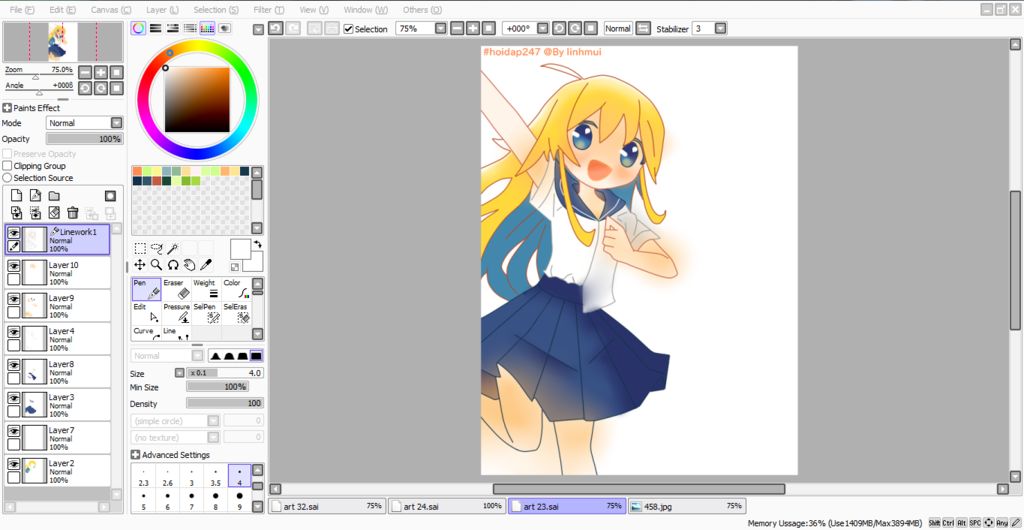Delete the selected layer with trash icon
This screenshot has height=530, width=1024.
click(x=72, y=213)
